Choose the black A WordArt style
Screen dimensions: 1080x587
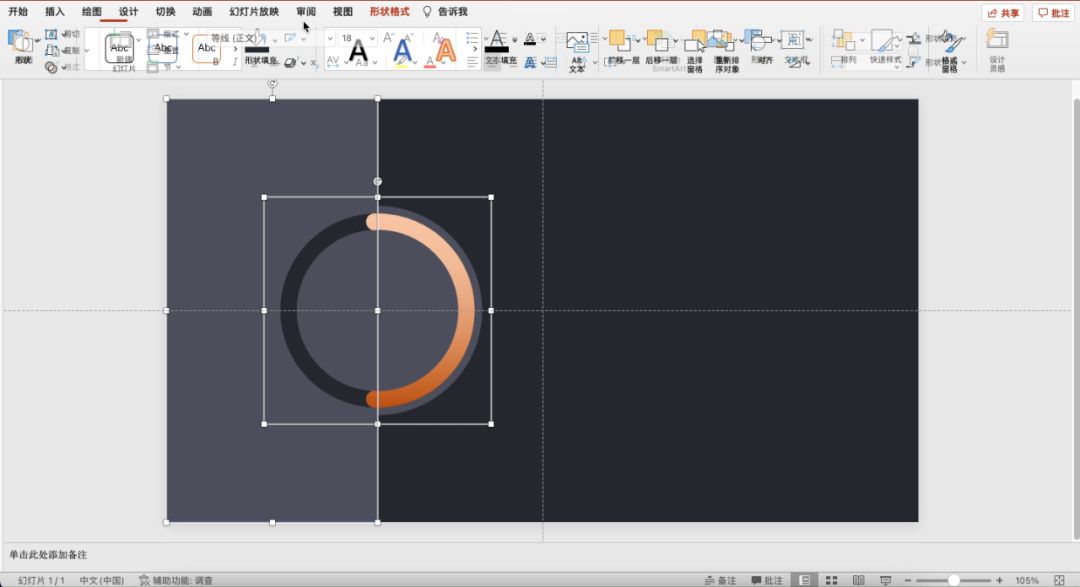tap(358, 52)
